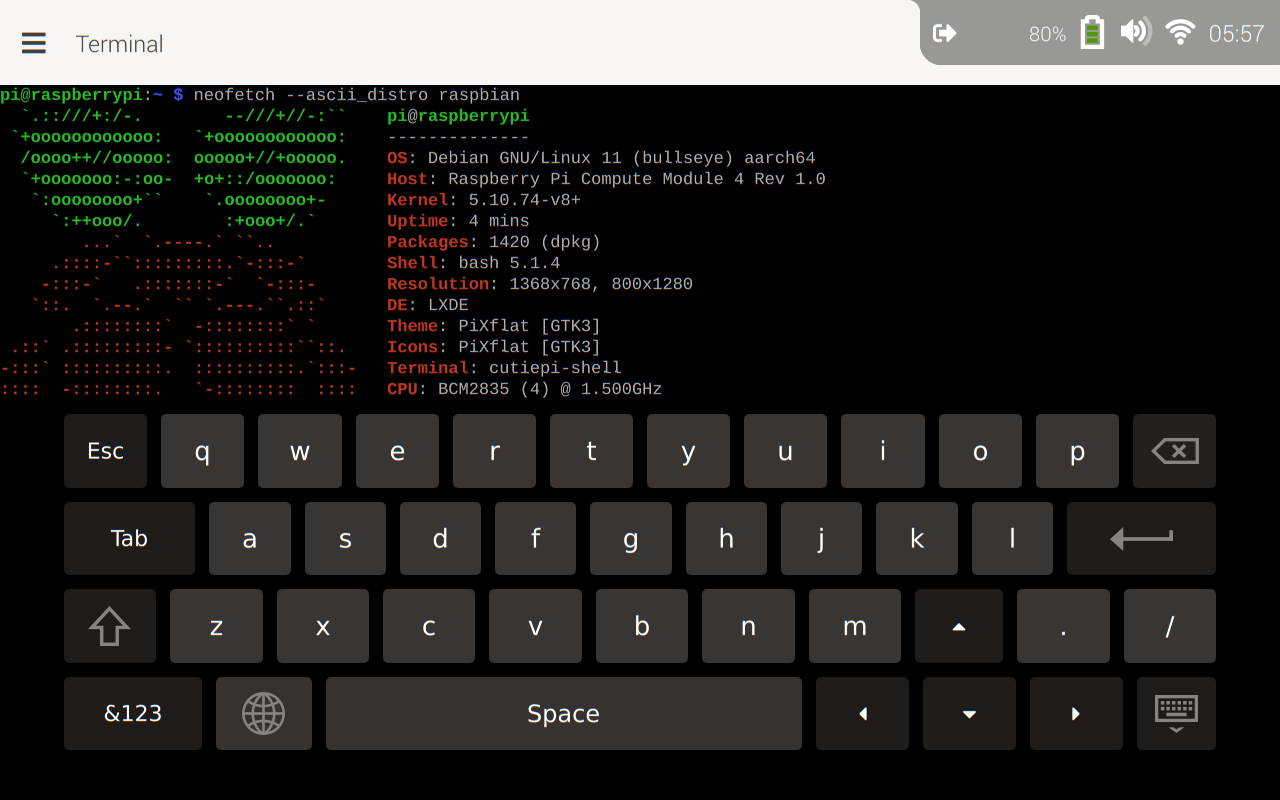This screenshot has width=1280, height=800.
Task: Tap the right arrow key
Action: click(1076, 713)
